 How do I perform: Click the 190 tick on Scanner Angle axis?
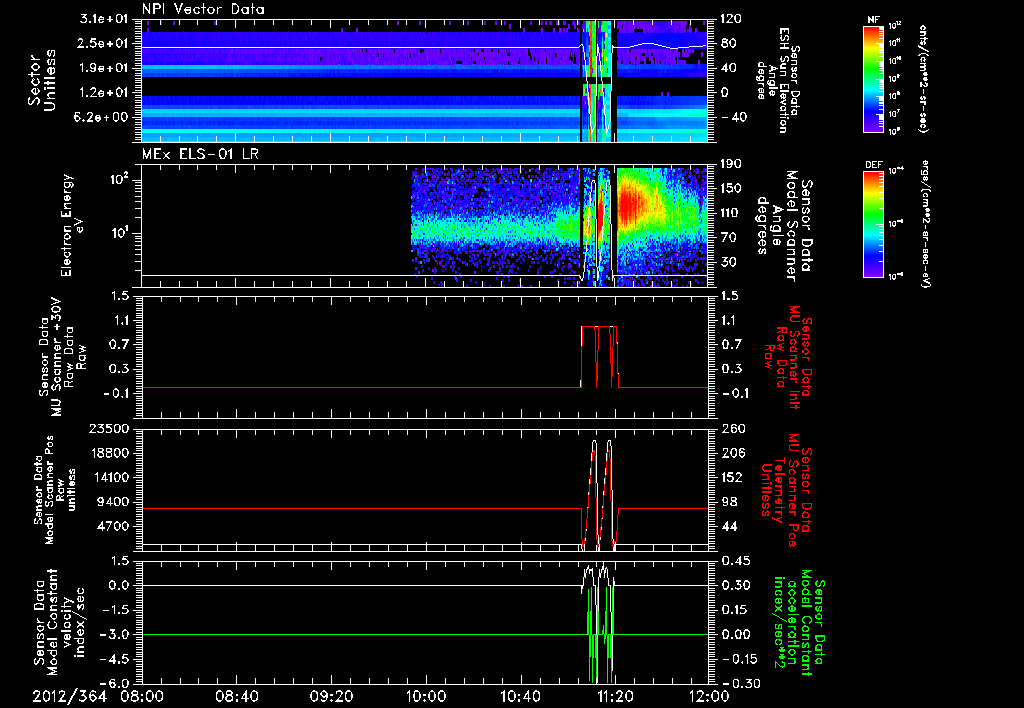pos(731,164)
